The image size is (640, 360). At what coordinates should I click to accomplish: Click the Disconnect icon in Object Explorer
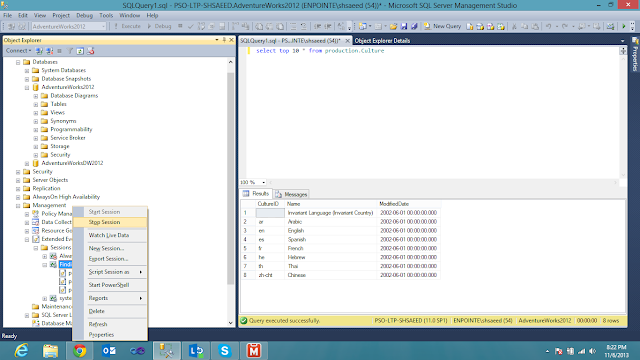point(49,51)
